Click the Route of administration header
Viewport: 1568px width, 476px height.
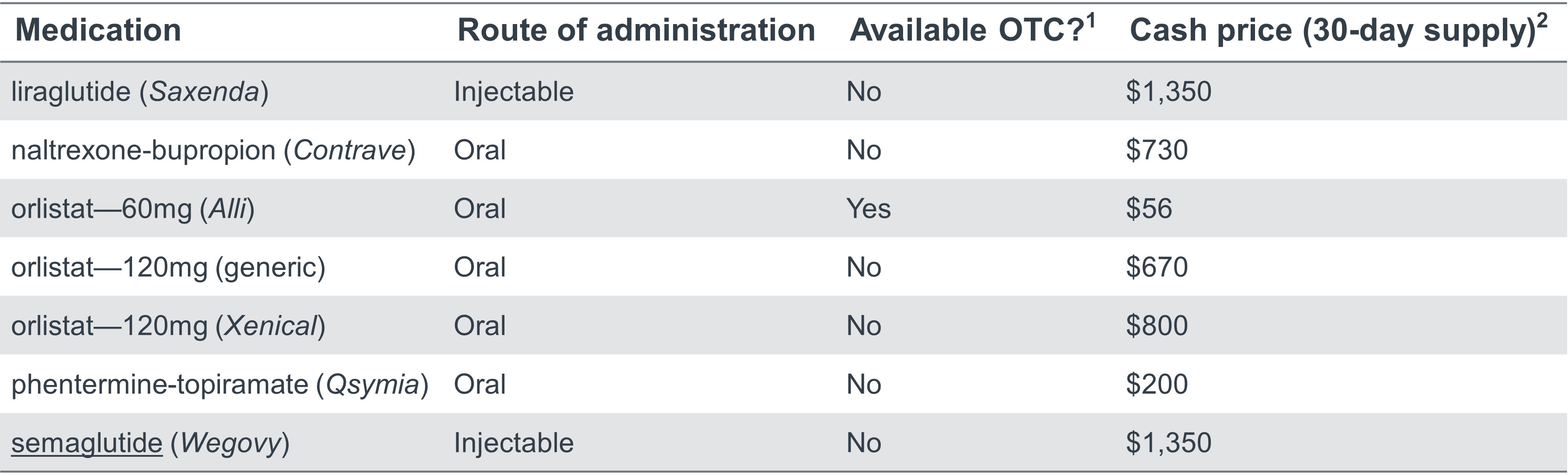636,31
